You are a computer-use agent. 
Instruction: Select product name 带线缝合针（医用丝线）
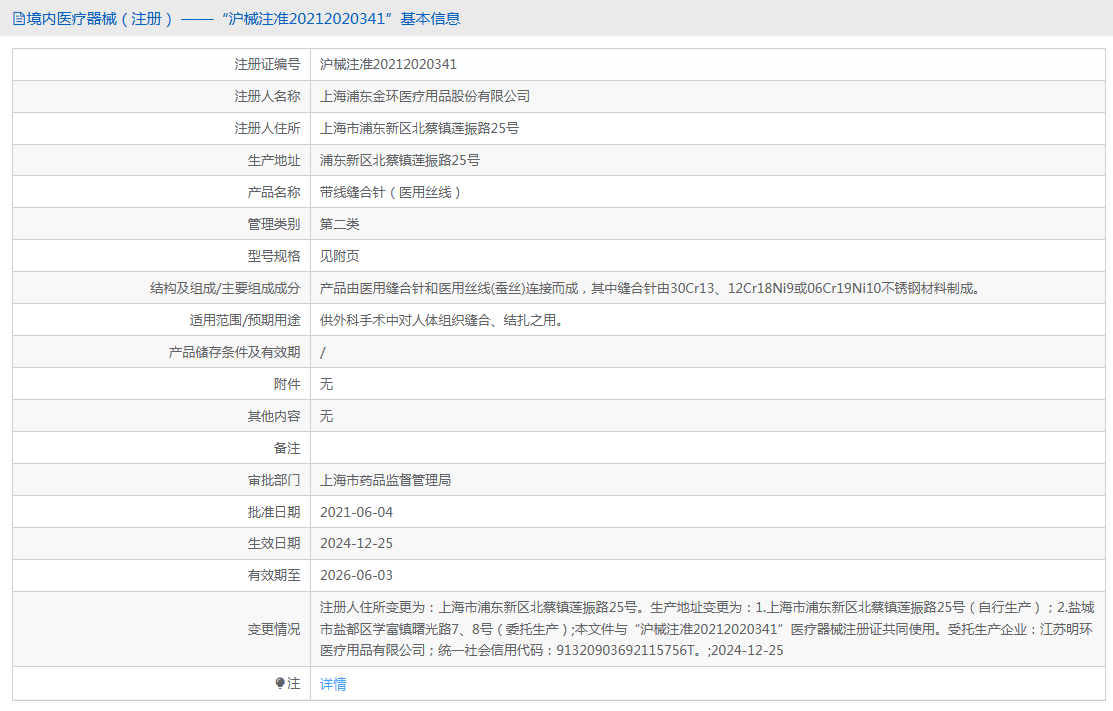click(x=390, y=192)
